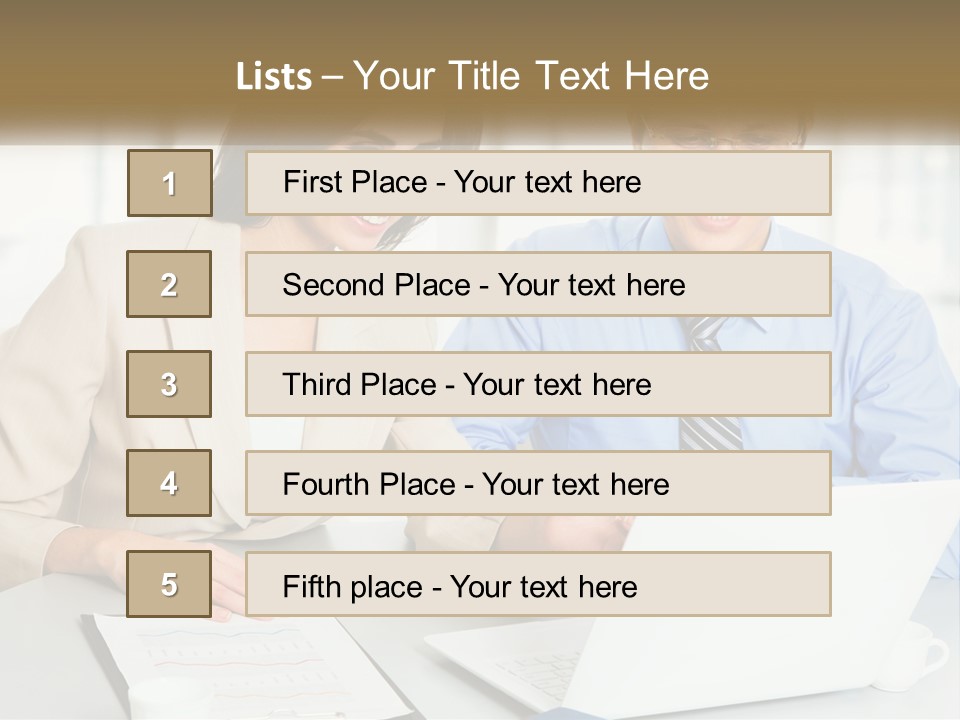Select the "First Place" text box
The width and height of the screenshot is (960, 720).
pos(538,183)
